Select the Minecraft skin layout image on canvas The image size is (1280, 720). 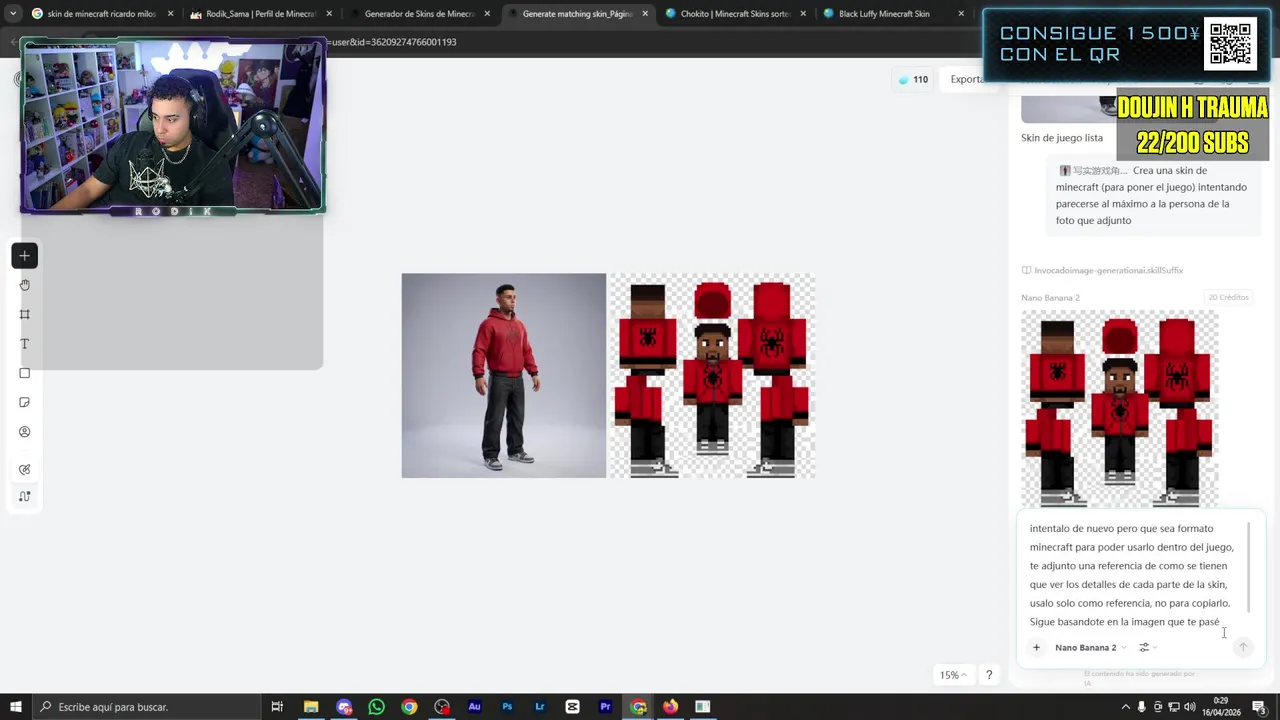tap(712, 375)
